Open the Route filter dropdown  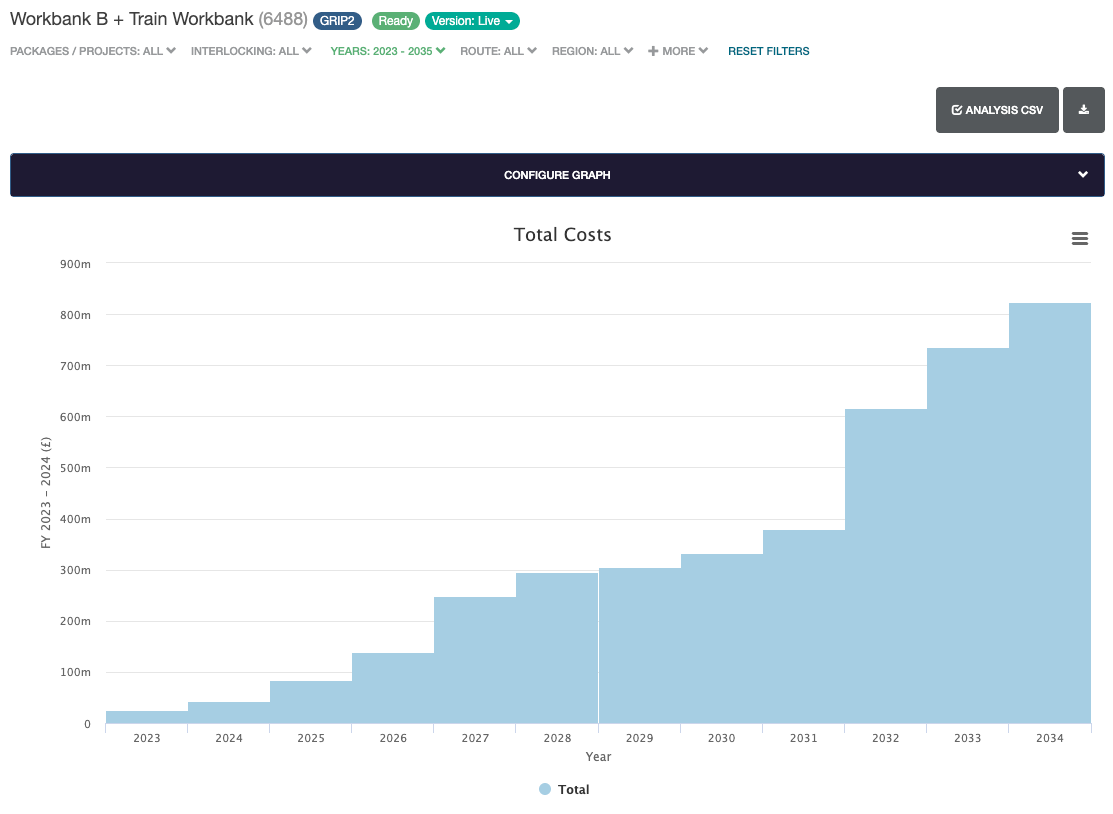[498, 51]
